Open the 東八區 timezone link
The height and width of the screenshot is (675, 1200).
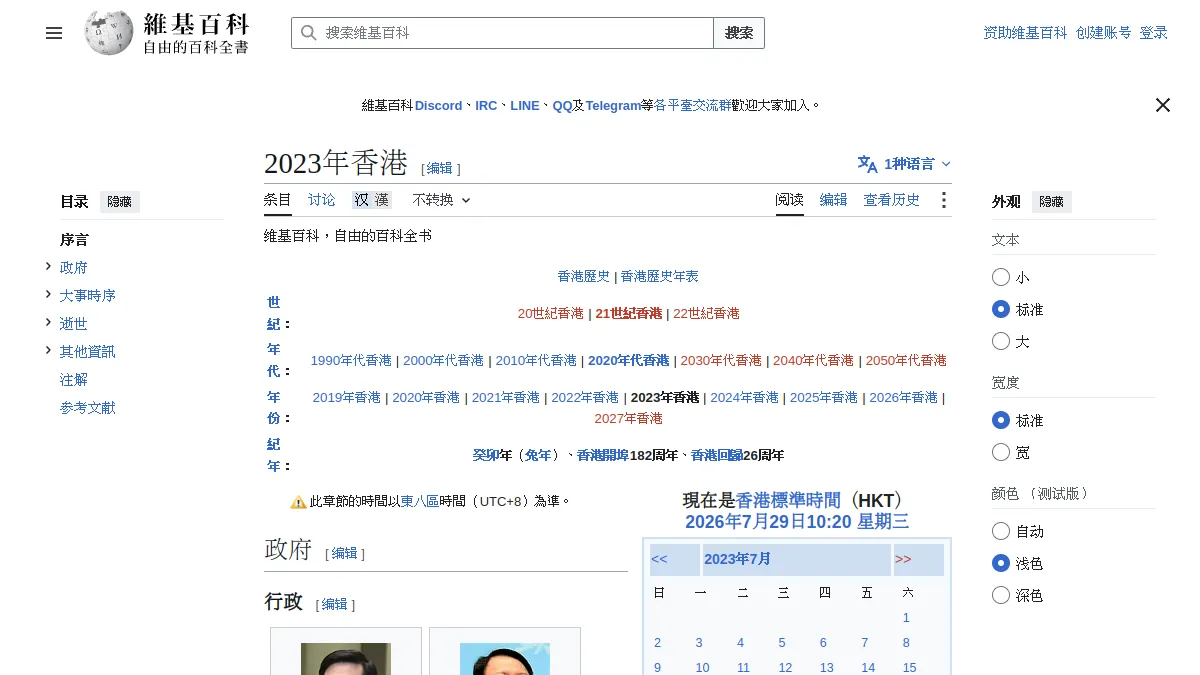pos(420,501)
